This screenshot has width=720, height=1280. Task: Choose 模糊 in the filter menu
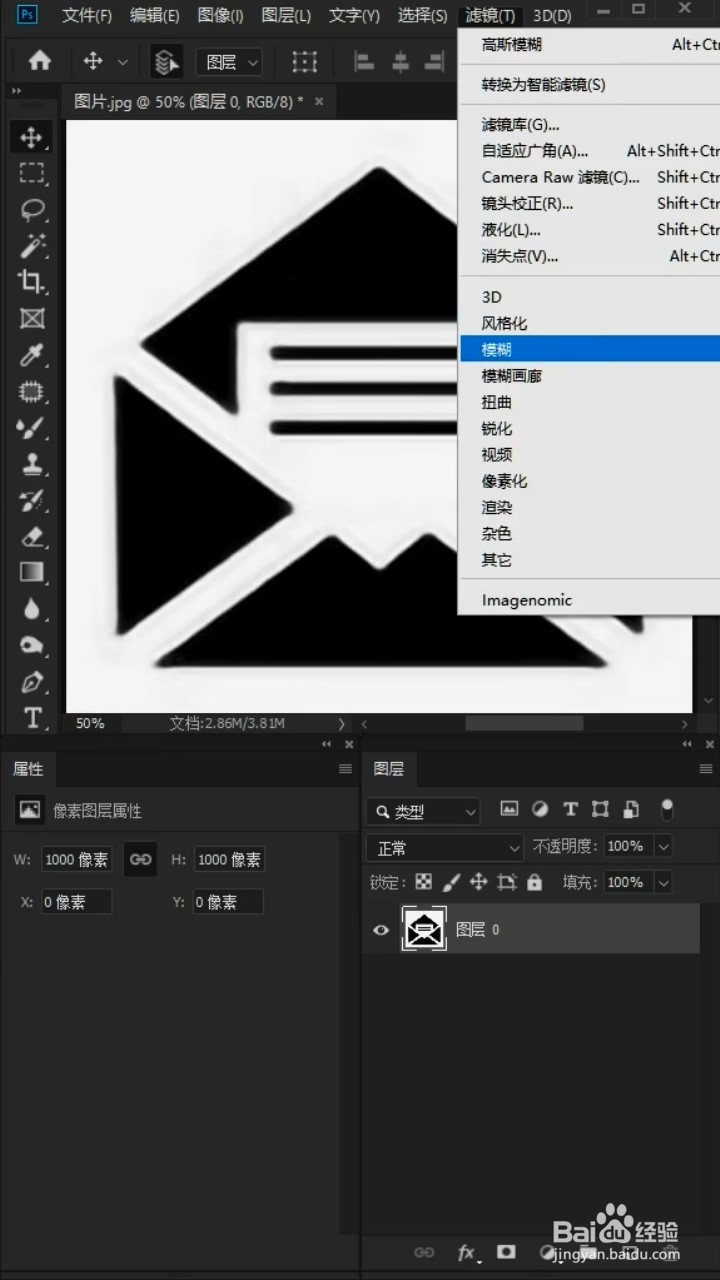click(589, 349)
